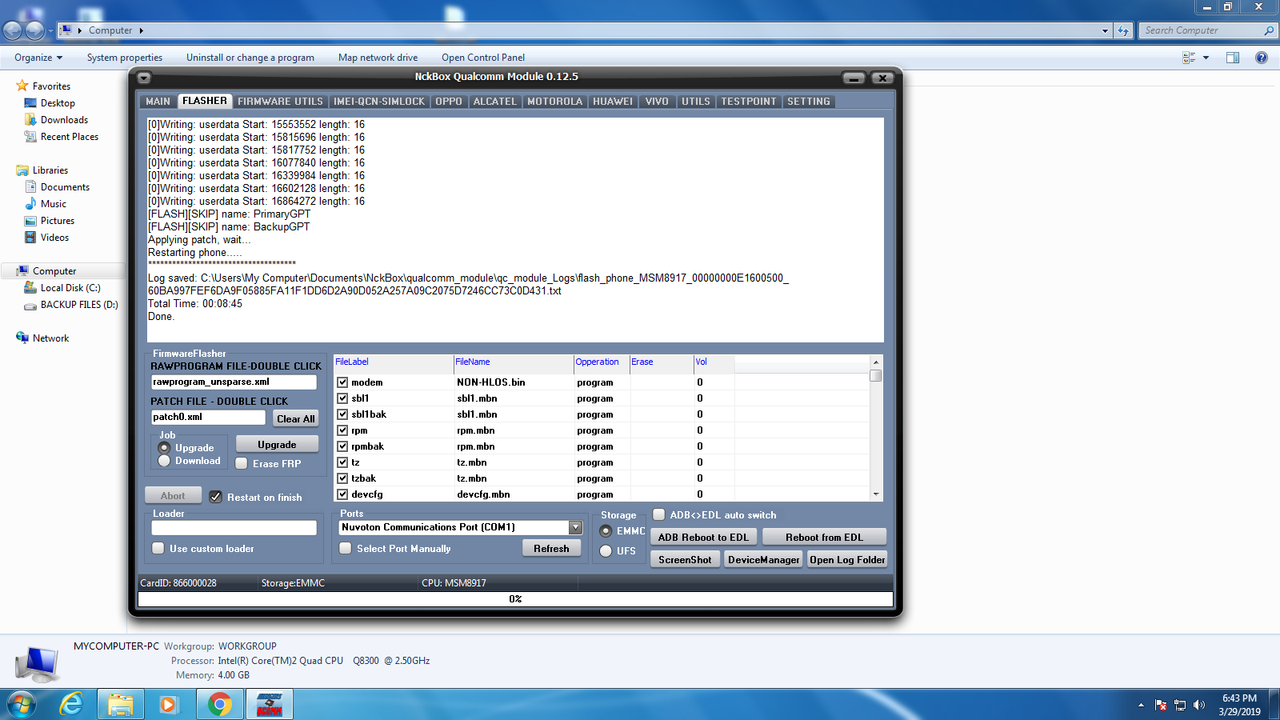
Task: Select Network in the Explorer sidebar
Action: coord(50,338)
